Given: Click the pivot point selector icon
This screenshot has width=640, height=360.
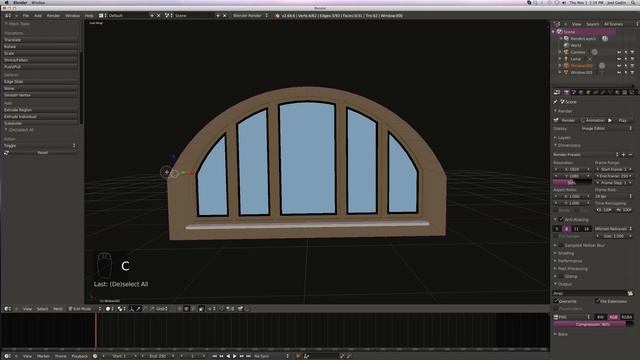Looking at the screenshot, I should [x=120, y=309].
